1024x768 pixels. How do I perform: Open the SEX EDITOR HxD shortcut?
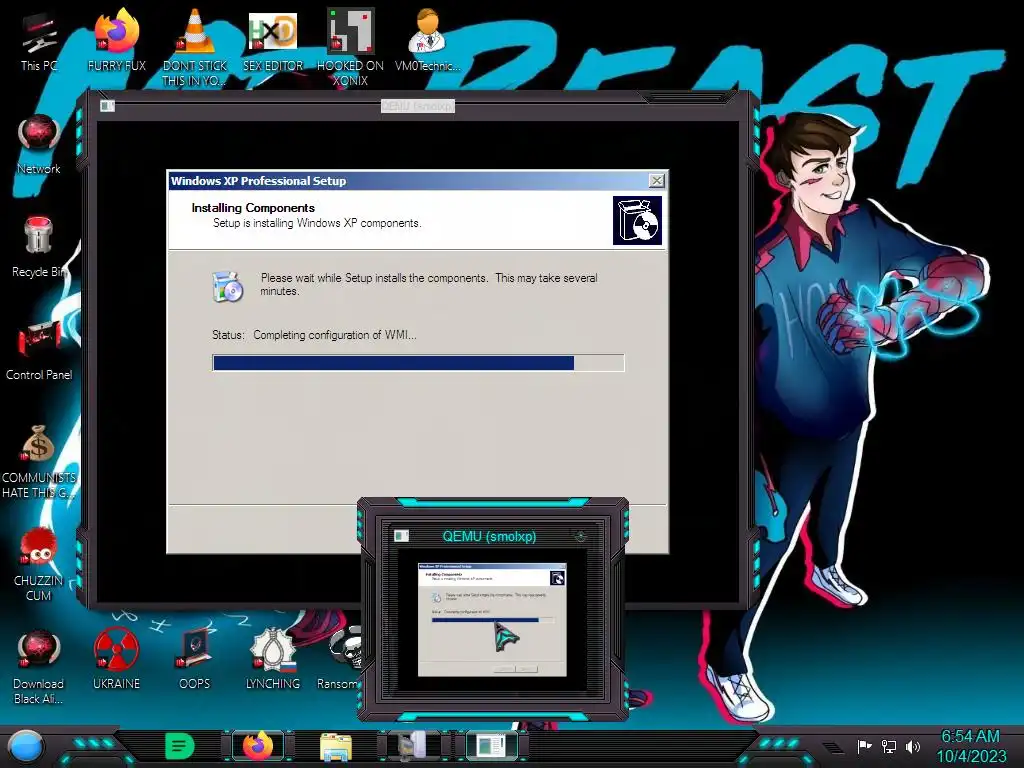[x=273, y=40]
